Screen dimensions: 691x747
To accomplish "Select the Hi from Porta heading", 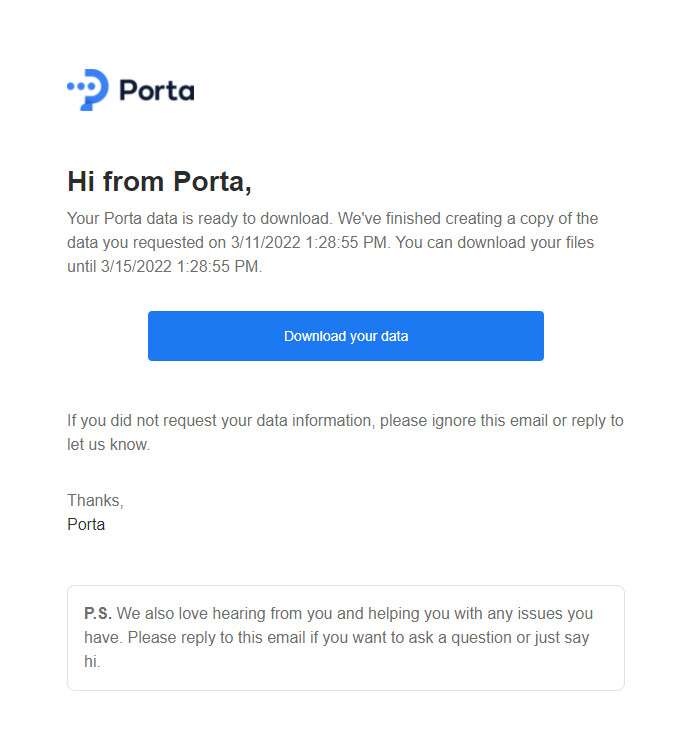I will coord(159,182).
